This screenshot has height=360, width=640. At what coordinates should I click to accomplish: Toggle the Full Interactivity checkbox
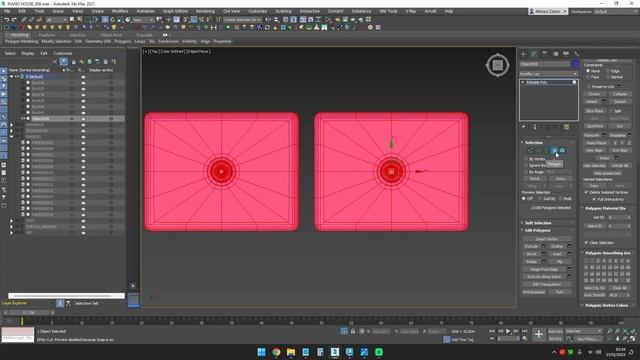click(594, 199)
